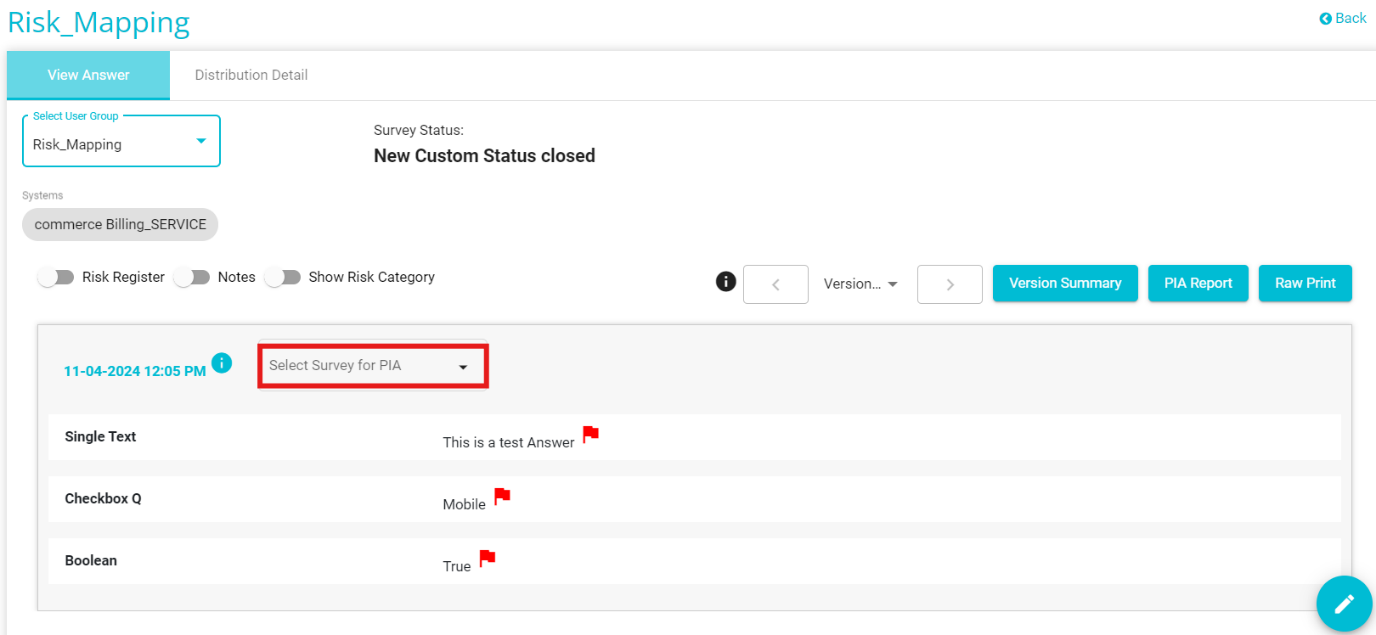Toggle the Risk Register switch

click(56, 277)
